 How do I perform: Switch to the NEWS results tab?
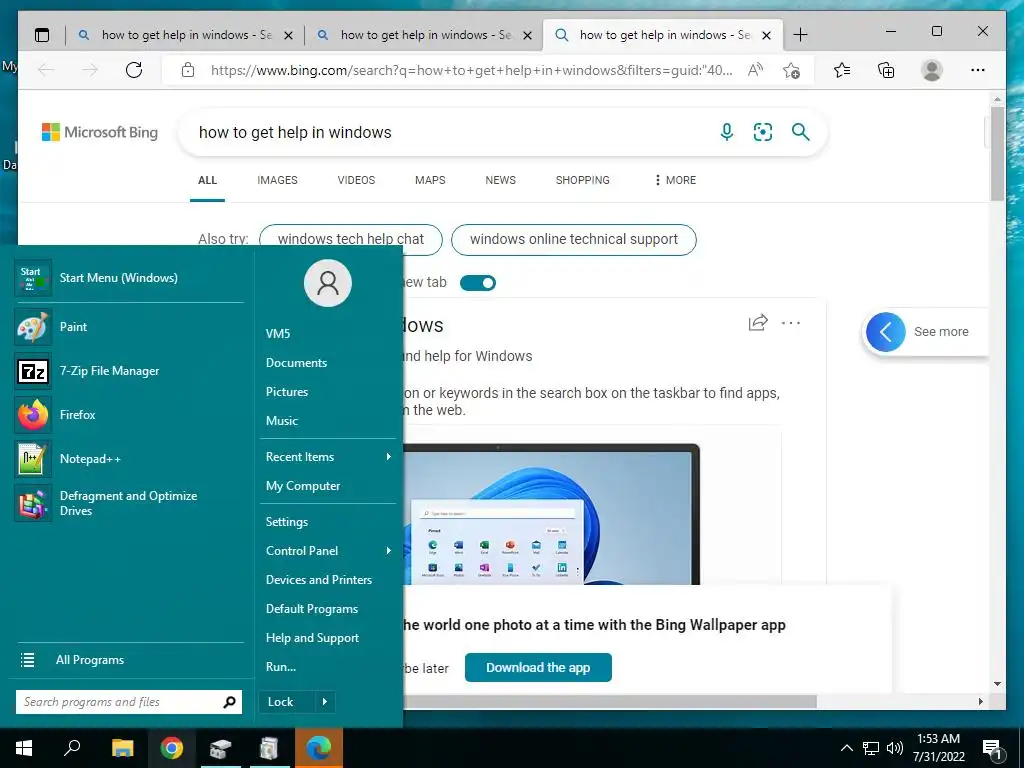pyautogui.click(x=500, y=180)
